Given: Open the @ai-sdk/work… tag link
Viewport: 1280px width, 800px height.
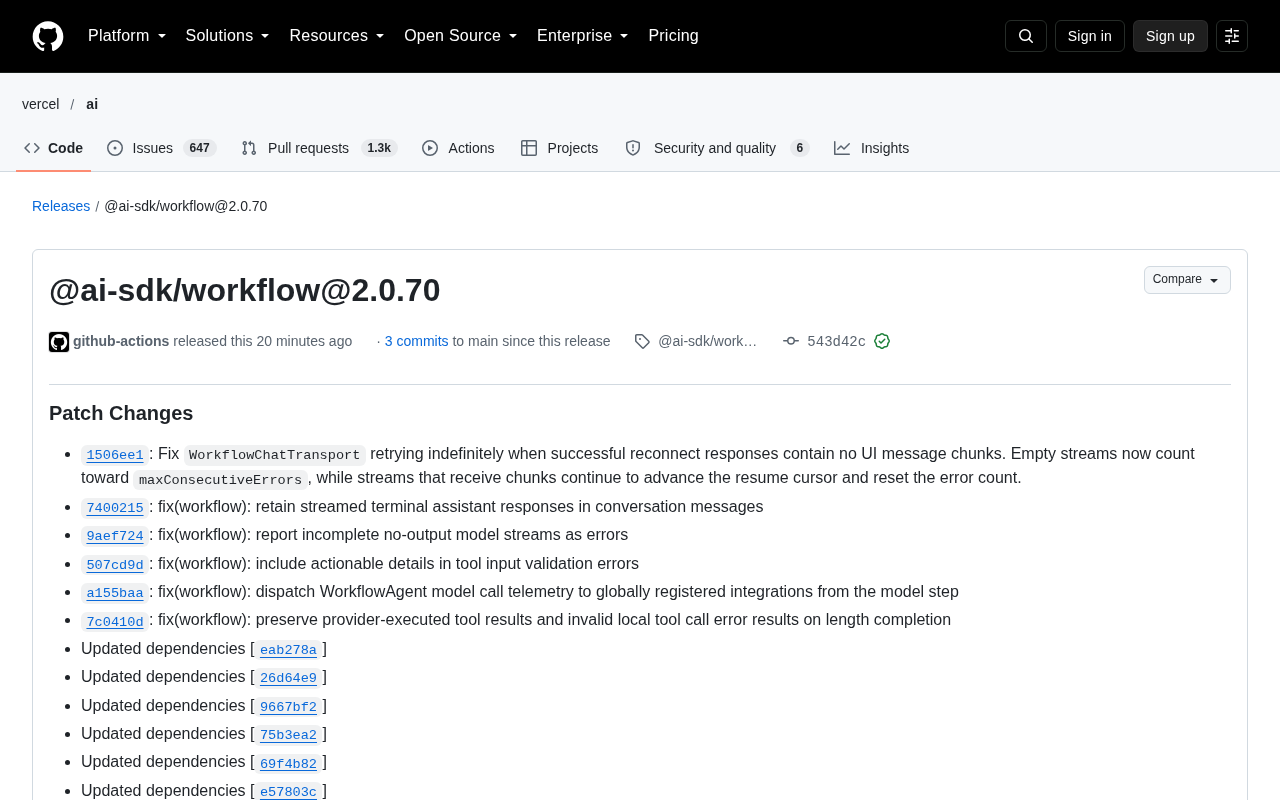Looking at the screenshot, I should click(707, 341).
